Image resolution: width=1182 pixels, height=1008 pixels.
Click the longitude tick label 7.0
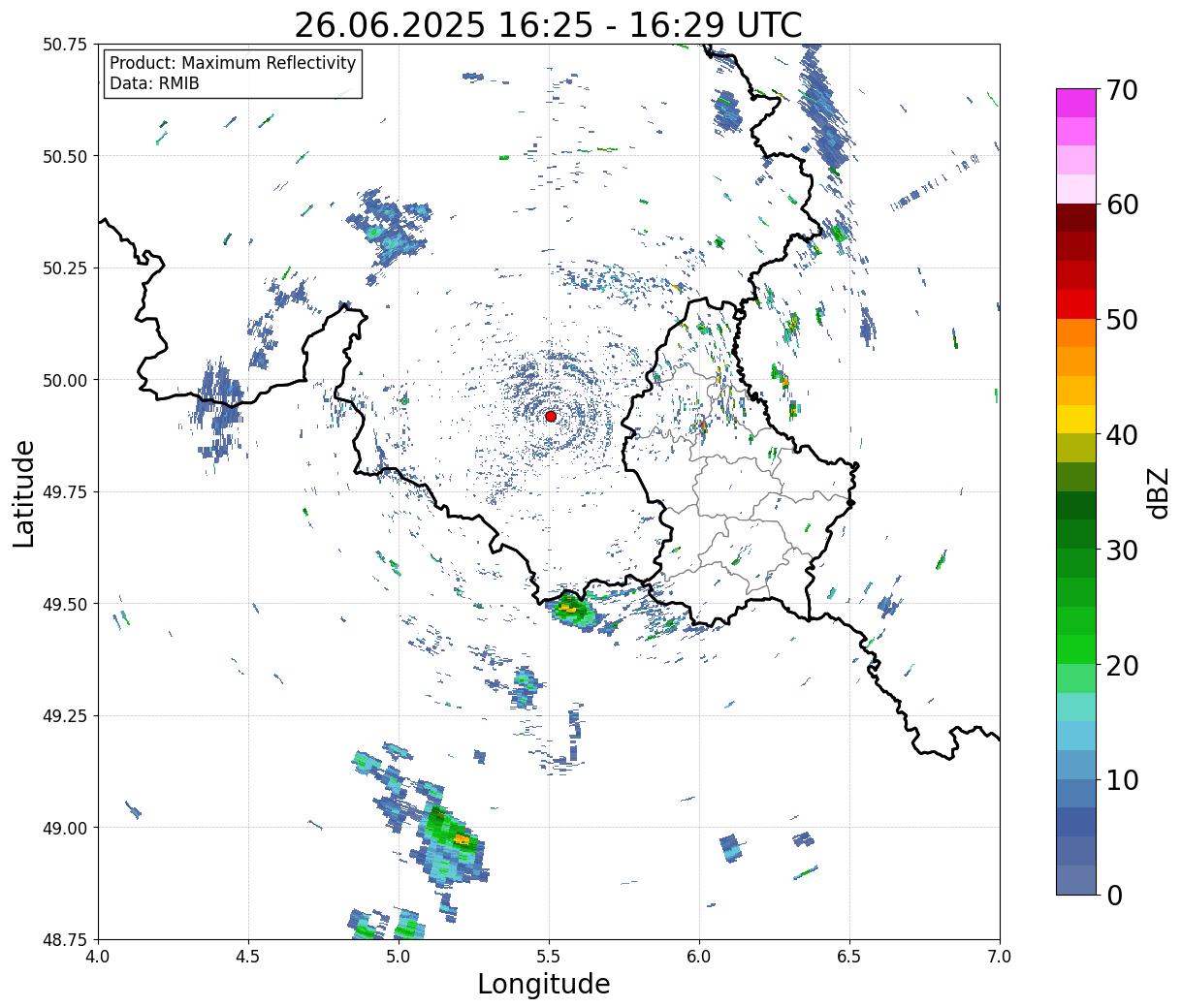click(1000, 957)
